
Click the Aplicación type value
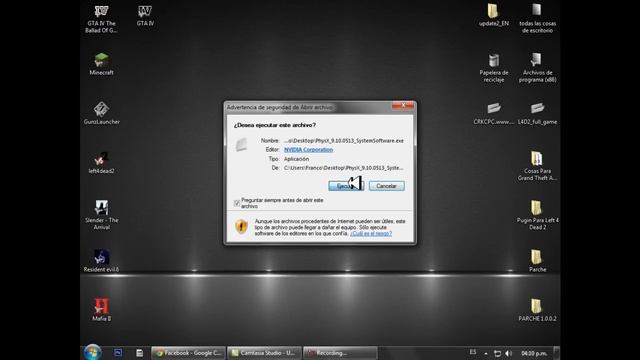[x=296, y=159]
